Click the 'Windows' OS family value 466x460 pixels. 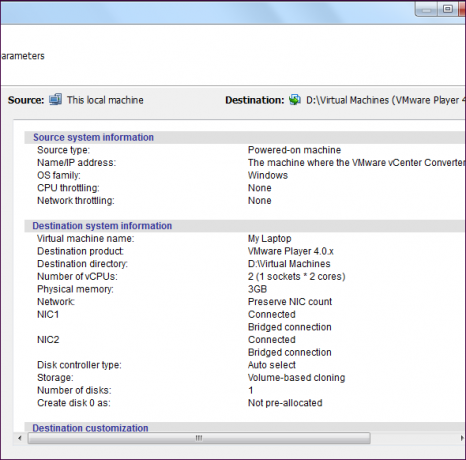tap(268, 175)
